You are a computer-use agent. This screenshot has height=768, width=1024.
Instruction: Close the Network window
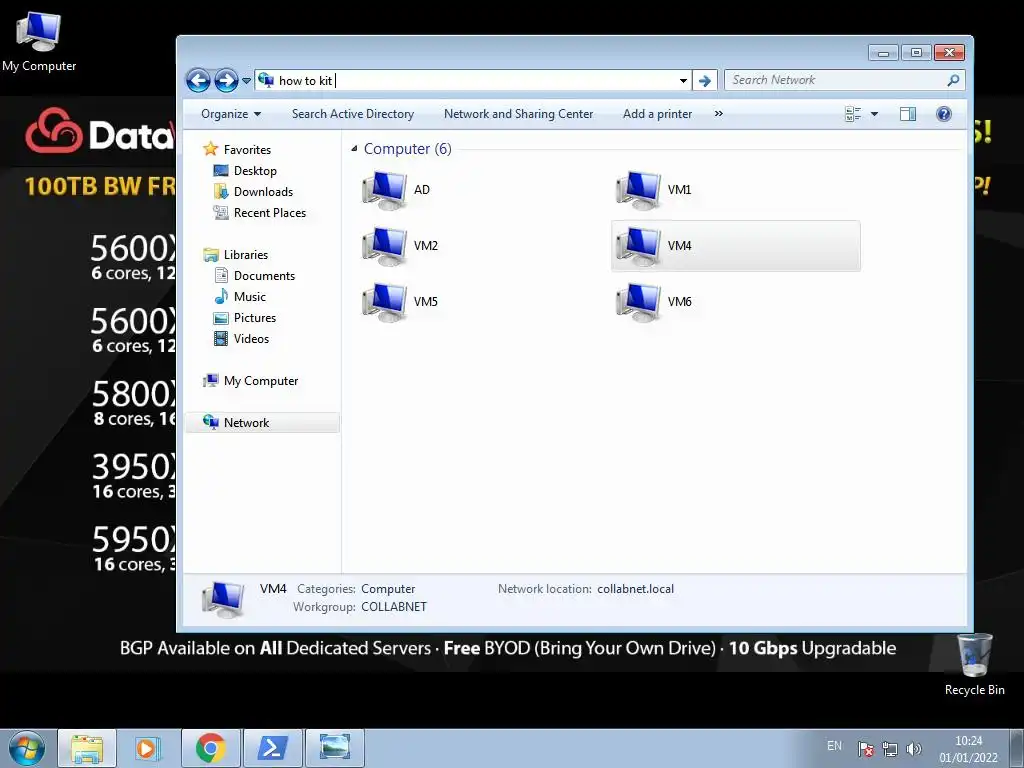[950, 53]
